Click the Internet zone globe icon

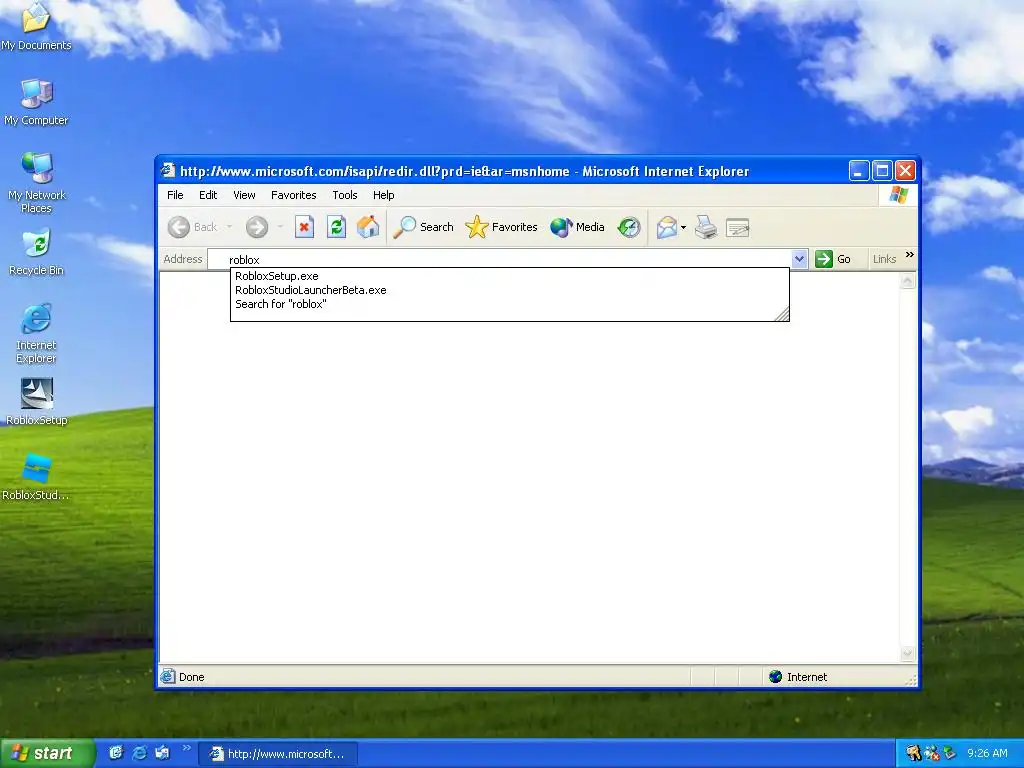[x=775, y=677]
